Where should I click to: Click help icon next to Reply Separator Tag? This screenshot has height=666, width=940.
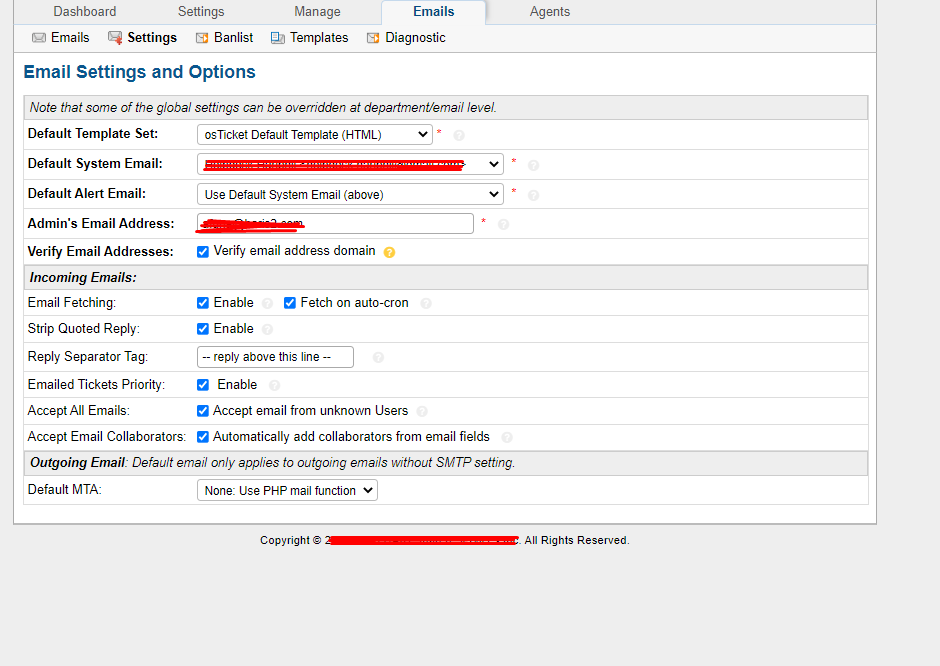(x=378, y=357)
